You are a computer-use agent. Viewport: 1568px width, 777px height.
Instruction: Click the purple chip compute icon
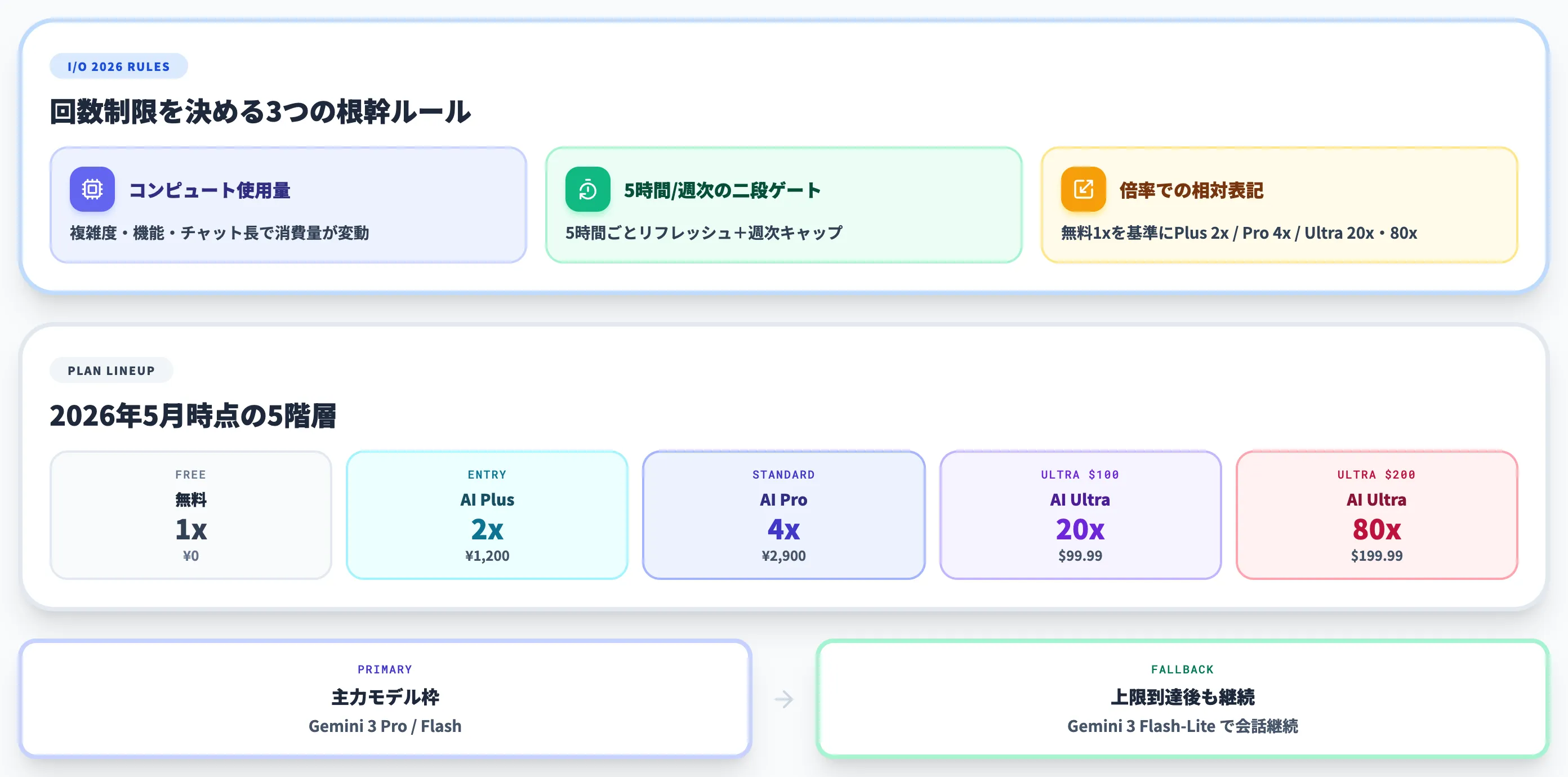coord(92,189)
